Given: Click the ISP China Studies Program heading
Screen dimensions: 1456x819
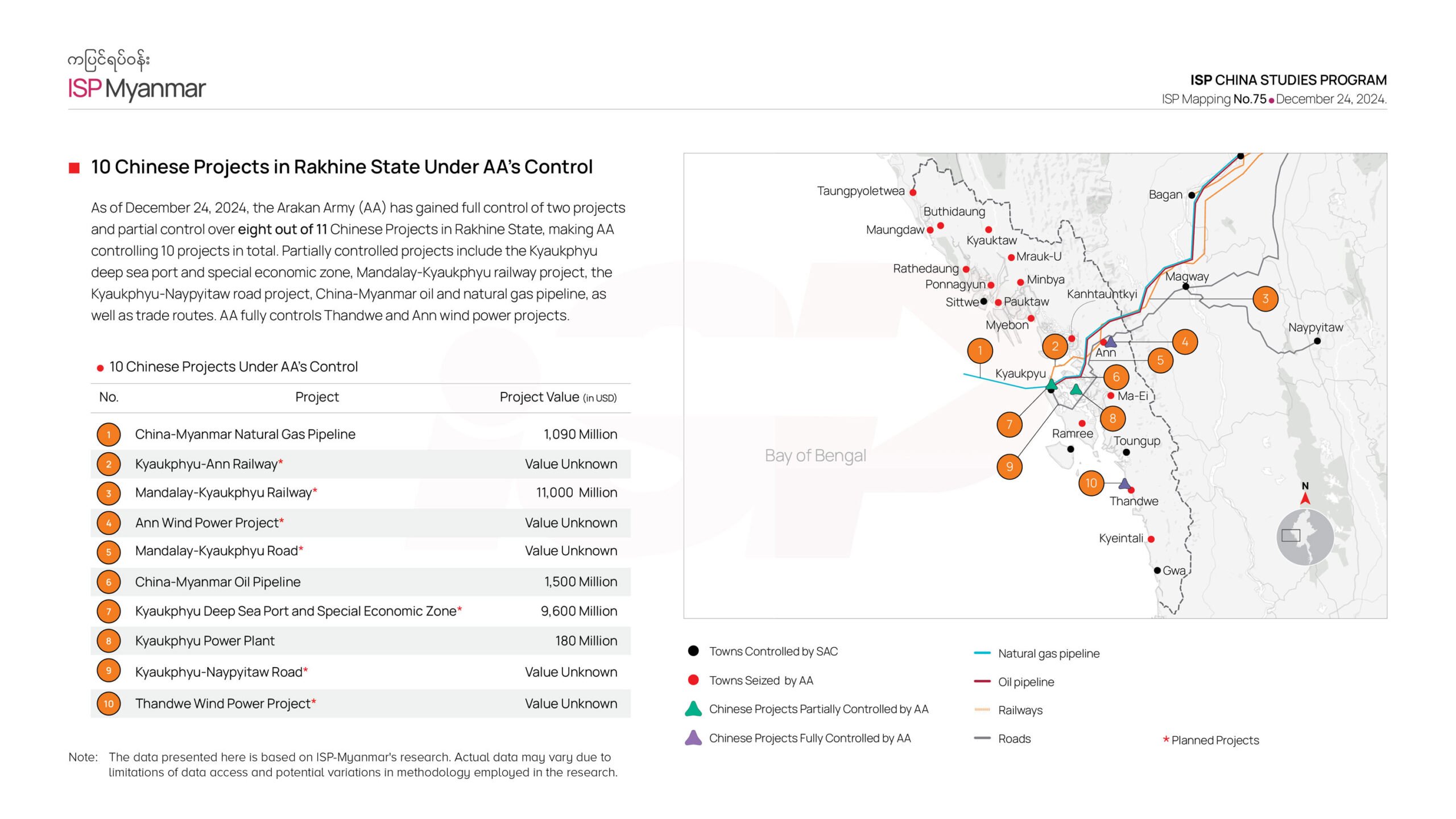Looking at the screenshot, I should pyautogui.click(x=1288, y=80).
